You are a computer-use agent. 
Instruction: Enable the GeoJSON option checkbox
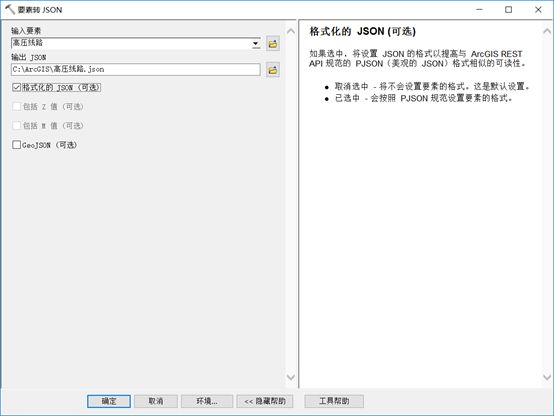click(x=17, y=145)
